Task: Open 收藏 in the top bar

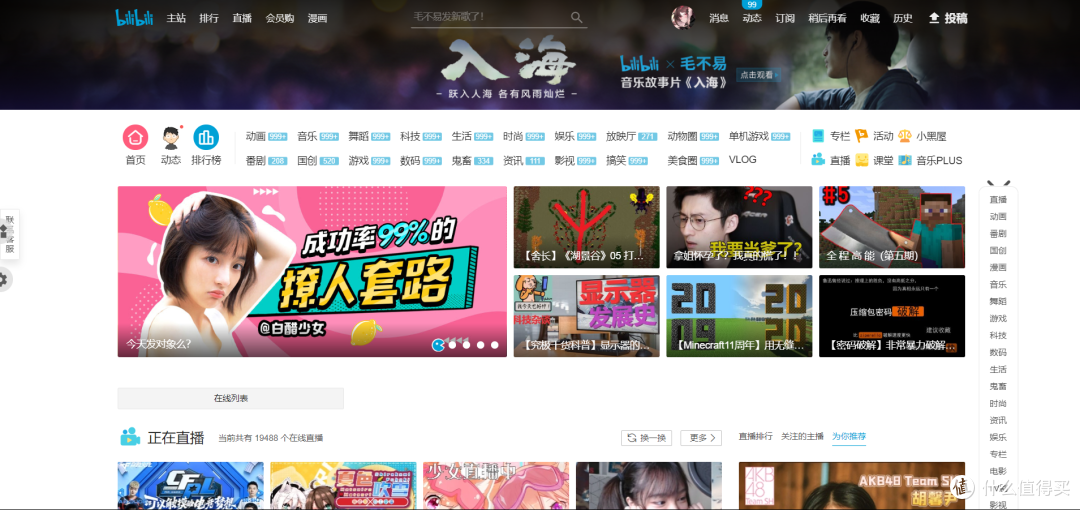Action: (x=870, y=18)
